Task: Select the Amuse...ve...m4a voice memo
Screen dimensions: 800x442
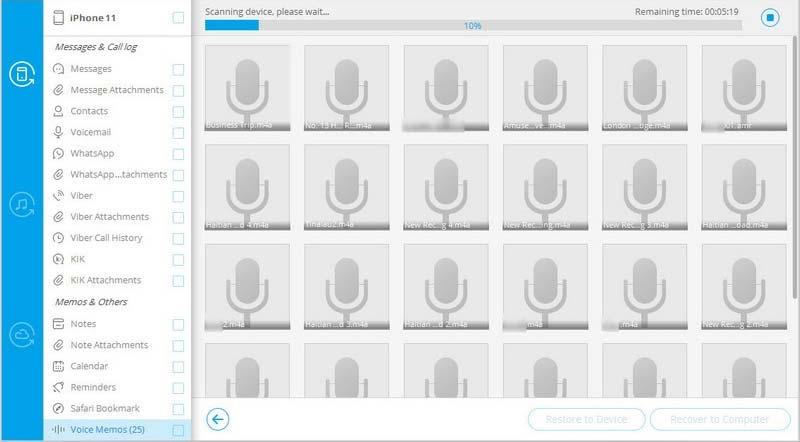Action: (x=545, y=88)
